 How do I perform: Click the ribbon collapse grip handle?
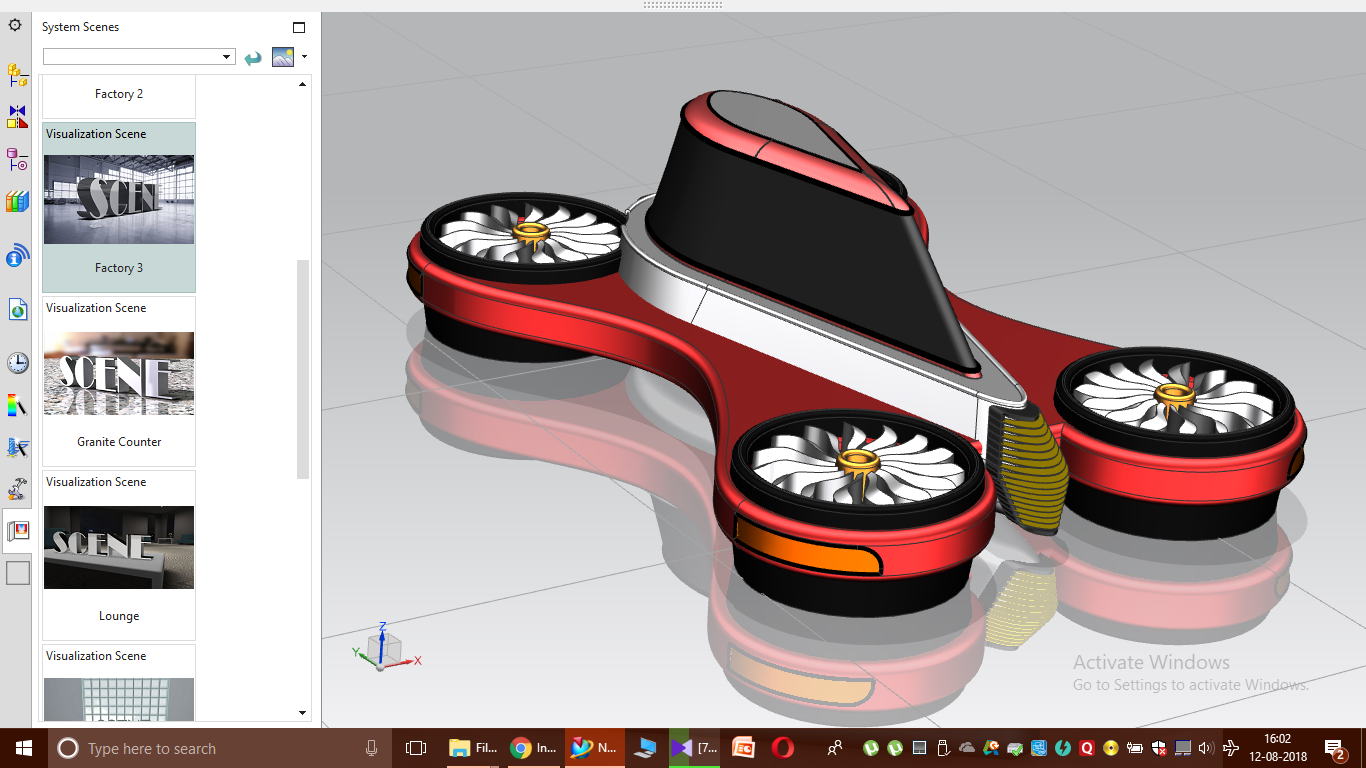pos(683,5)
